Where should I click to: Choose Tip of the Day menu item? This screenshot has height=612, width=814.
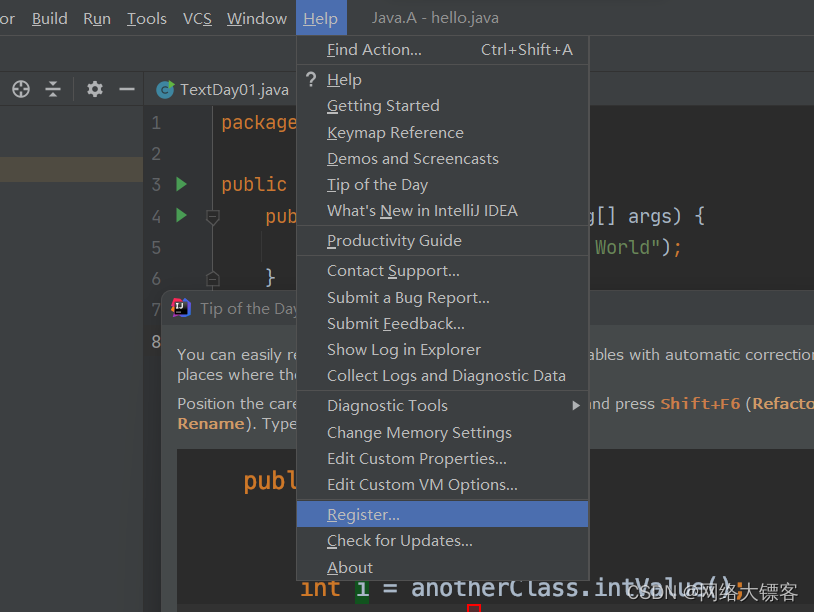pyautogui.click(x=442, y=185)
